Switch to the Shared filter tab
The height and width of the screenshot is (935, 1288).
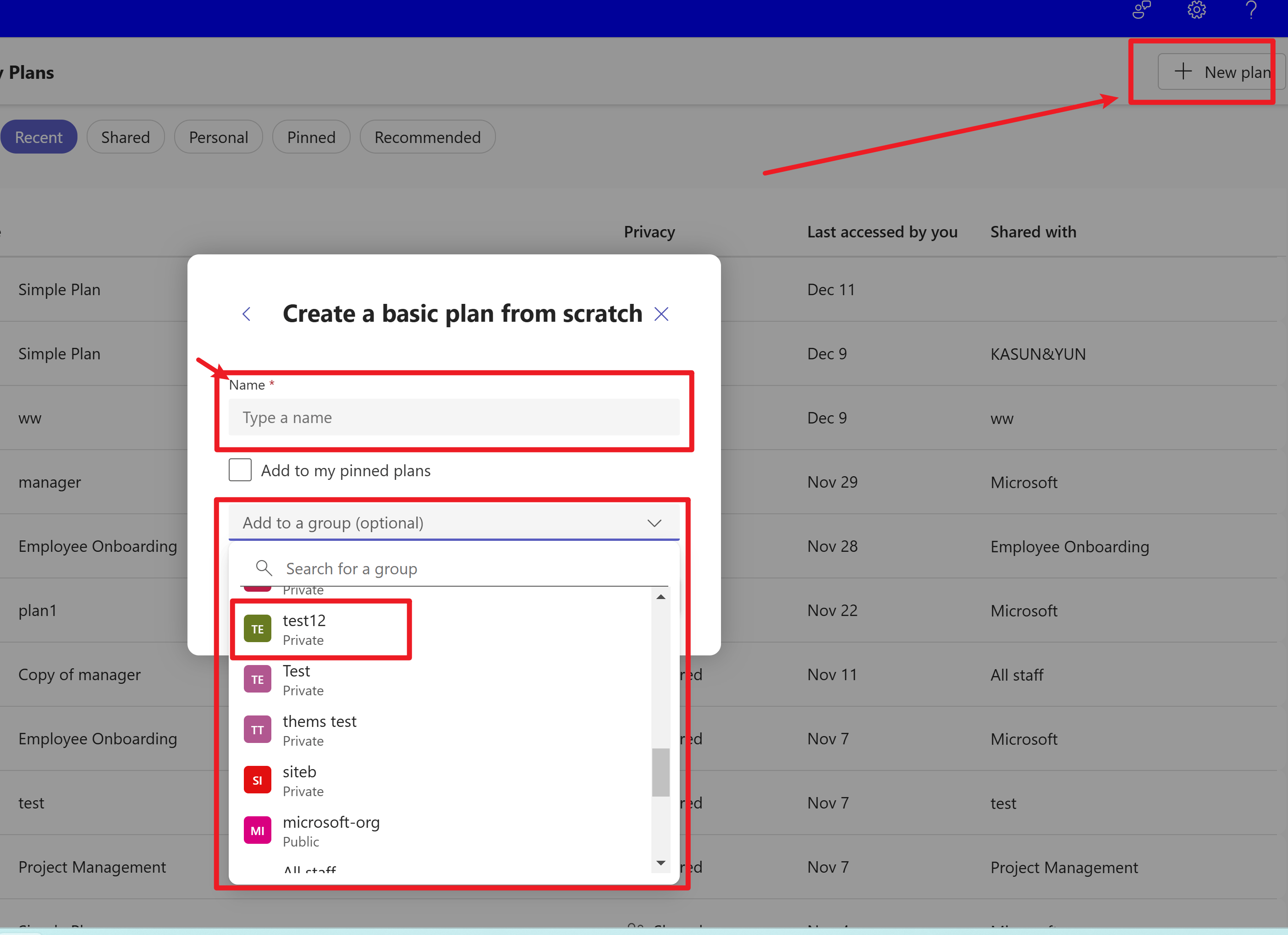click(x=126, y=137)
